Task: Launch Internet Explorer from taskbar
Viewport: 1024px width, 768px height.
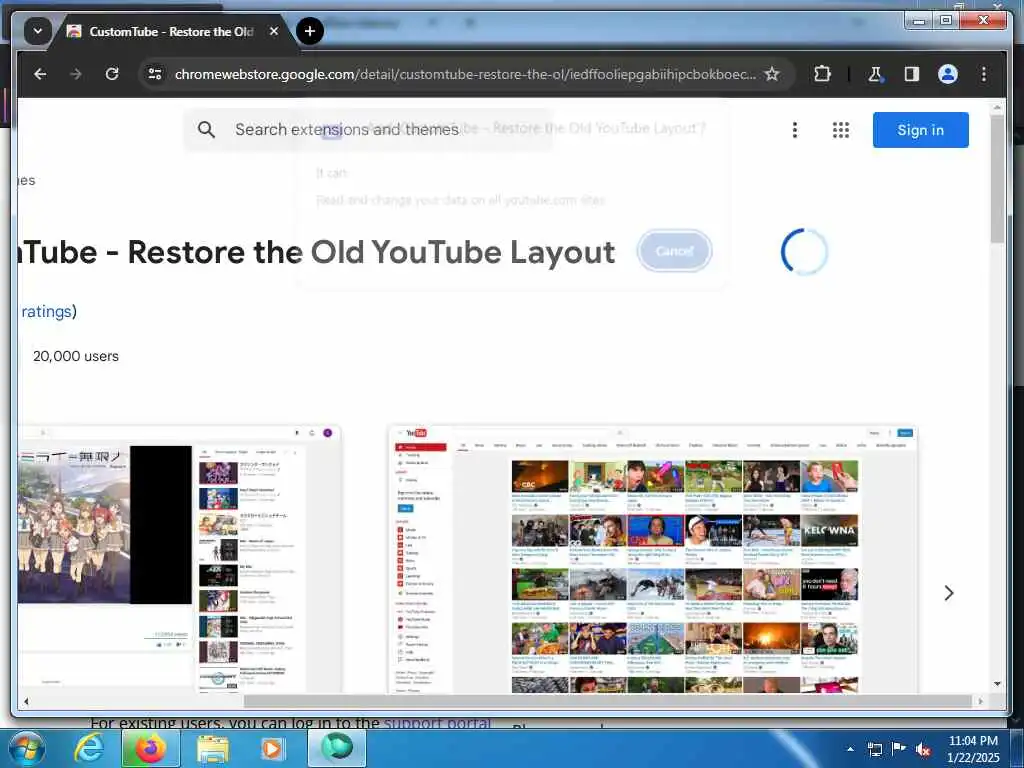Action: [88, 748]
